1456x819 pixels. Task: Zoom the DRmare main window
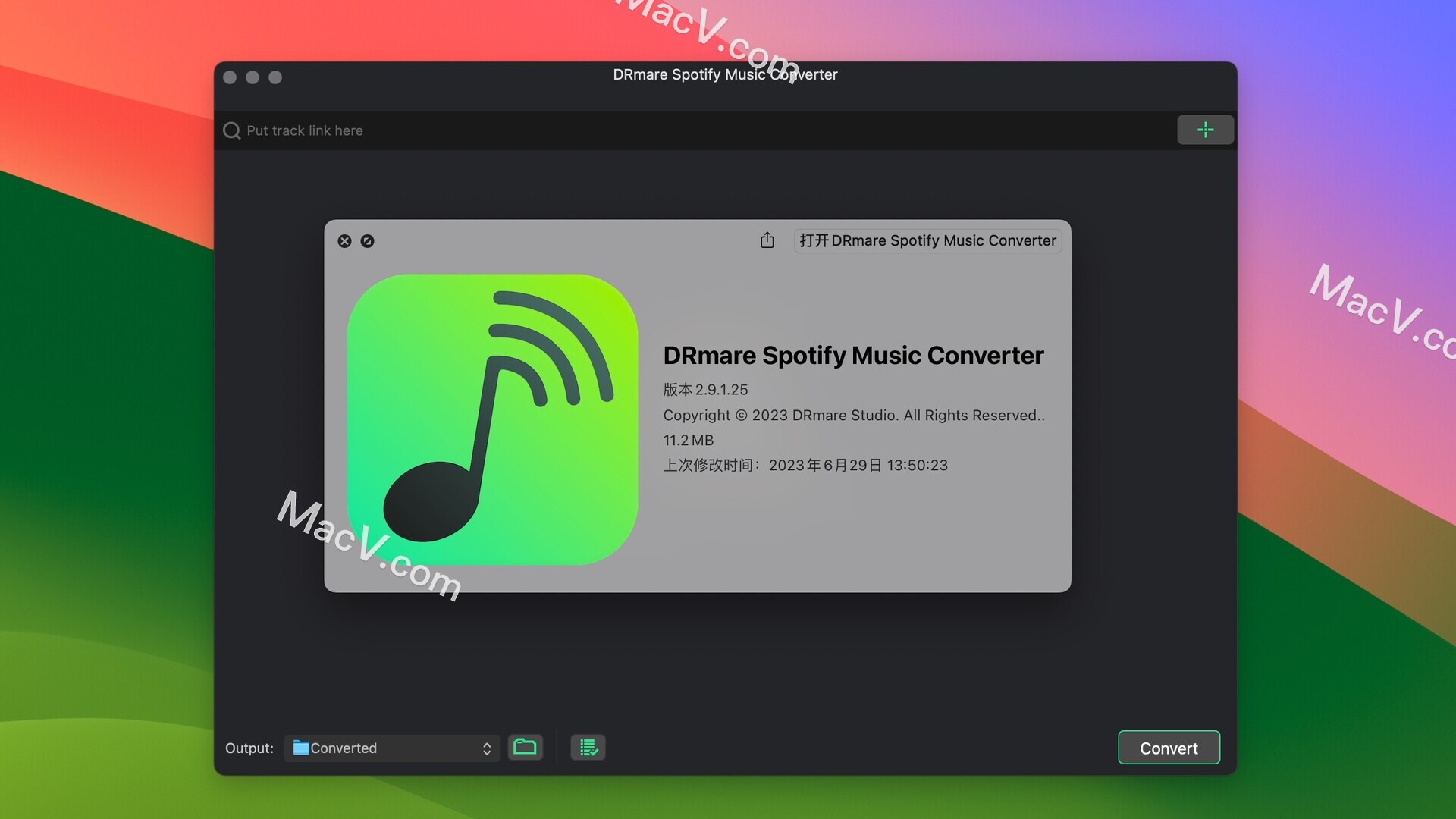point(275,77)
